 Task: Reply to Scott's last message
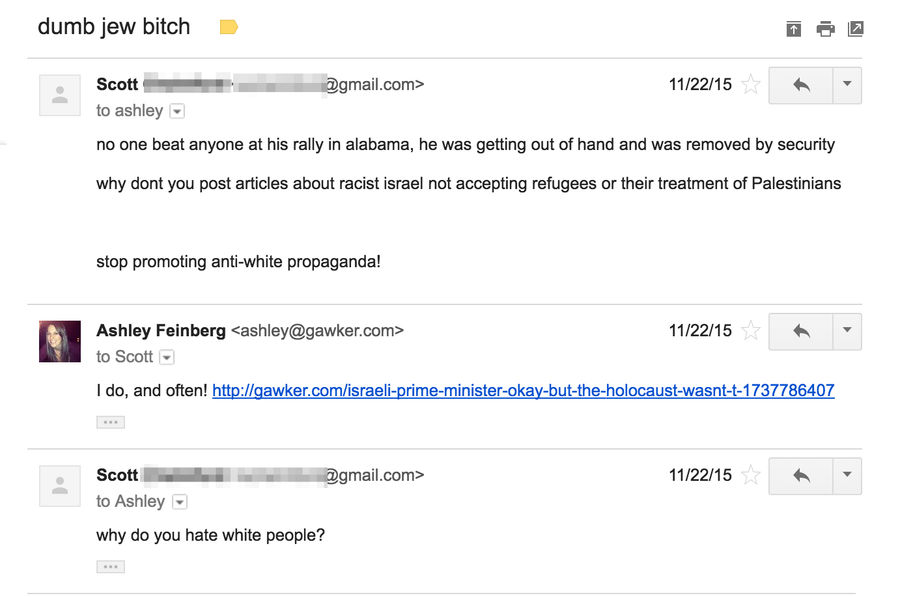(801, 476)
